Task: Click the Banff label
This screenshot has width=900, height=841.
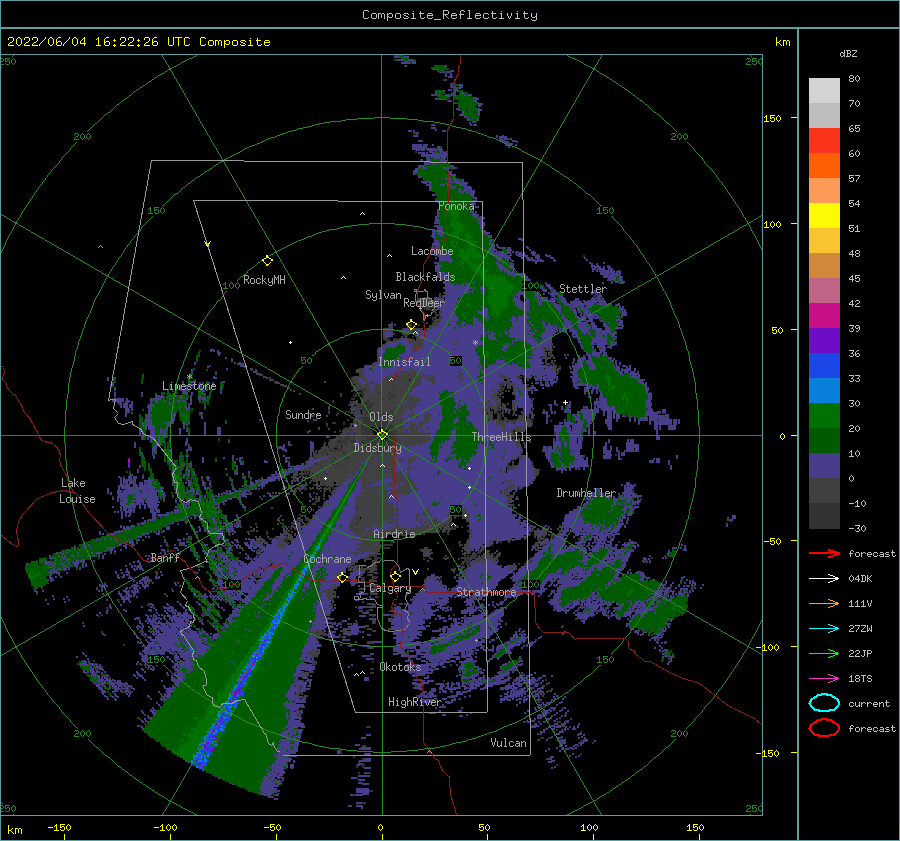Action: tap(165, 557)
